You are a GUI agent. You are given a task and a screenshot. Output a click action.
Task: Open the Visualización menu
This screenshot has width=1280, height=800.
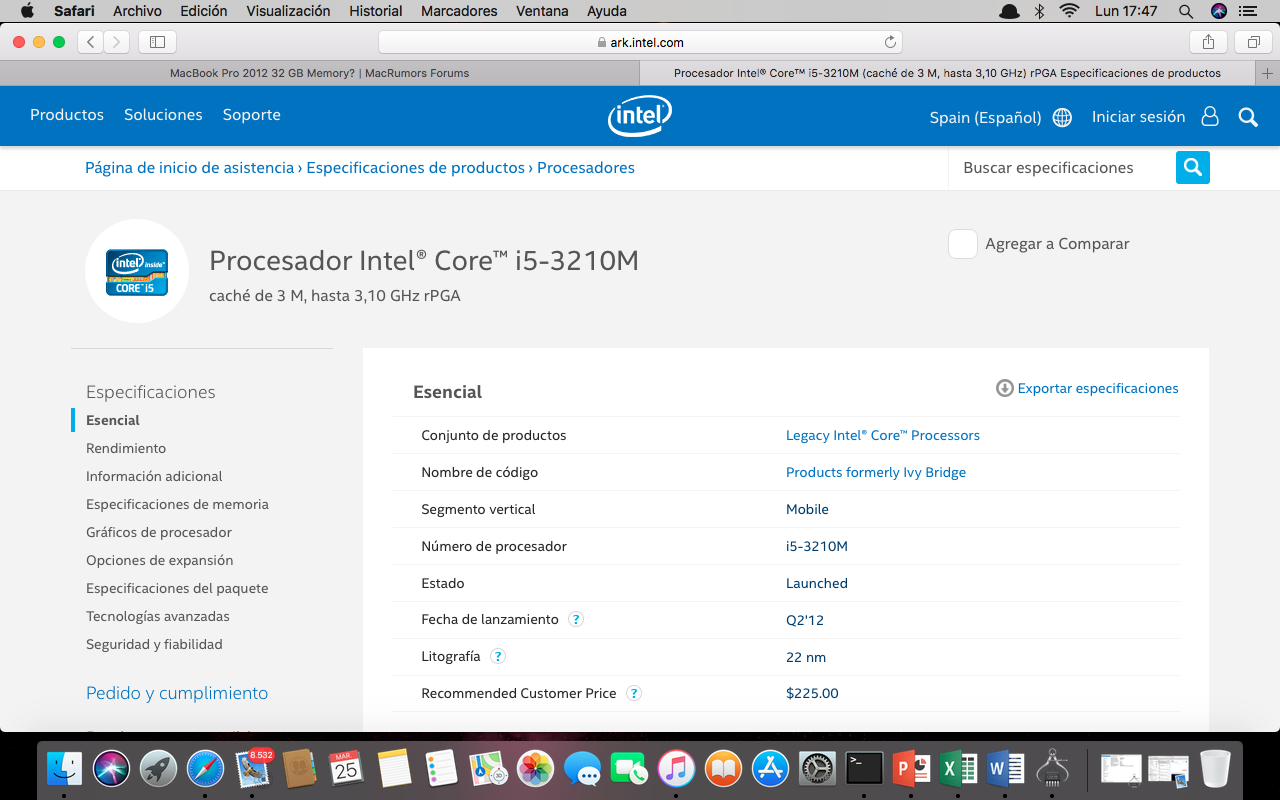(288, 11)
